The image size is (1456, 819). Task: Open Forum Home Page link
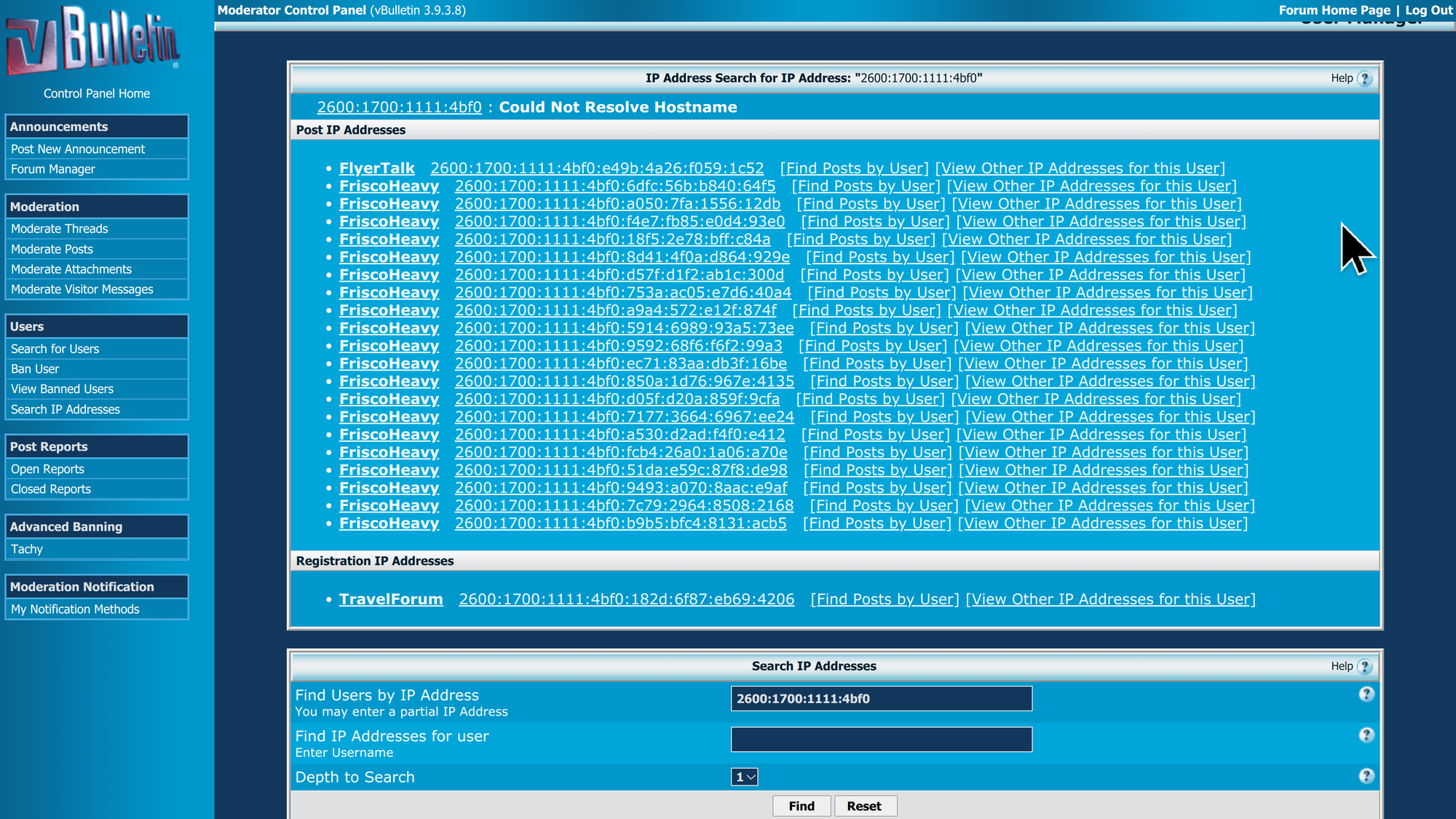pyautogui.click(x=1334, y=10)
